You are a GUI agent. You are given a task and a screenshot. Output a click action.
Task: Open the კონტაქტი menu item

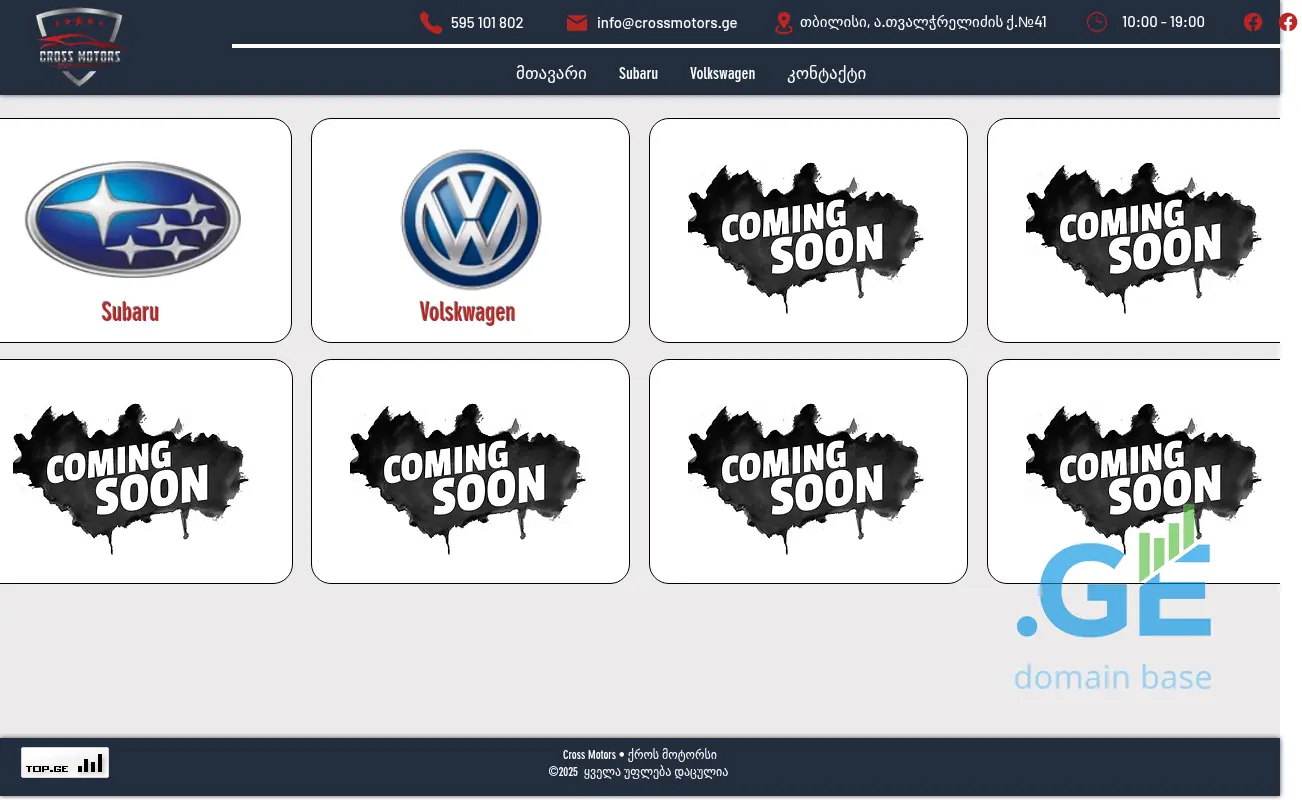(x=826, y=73)
